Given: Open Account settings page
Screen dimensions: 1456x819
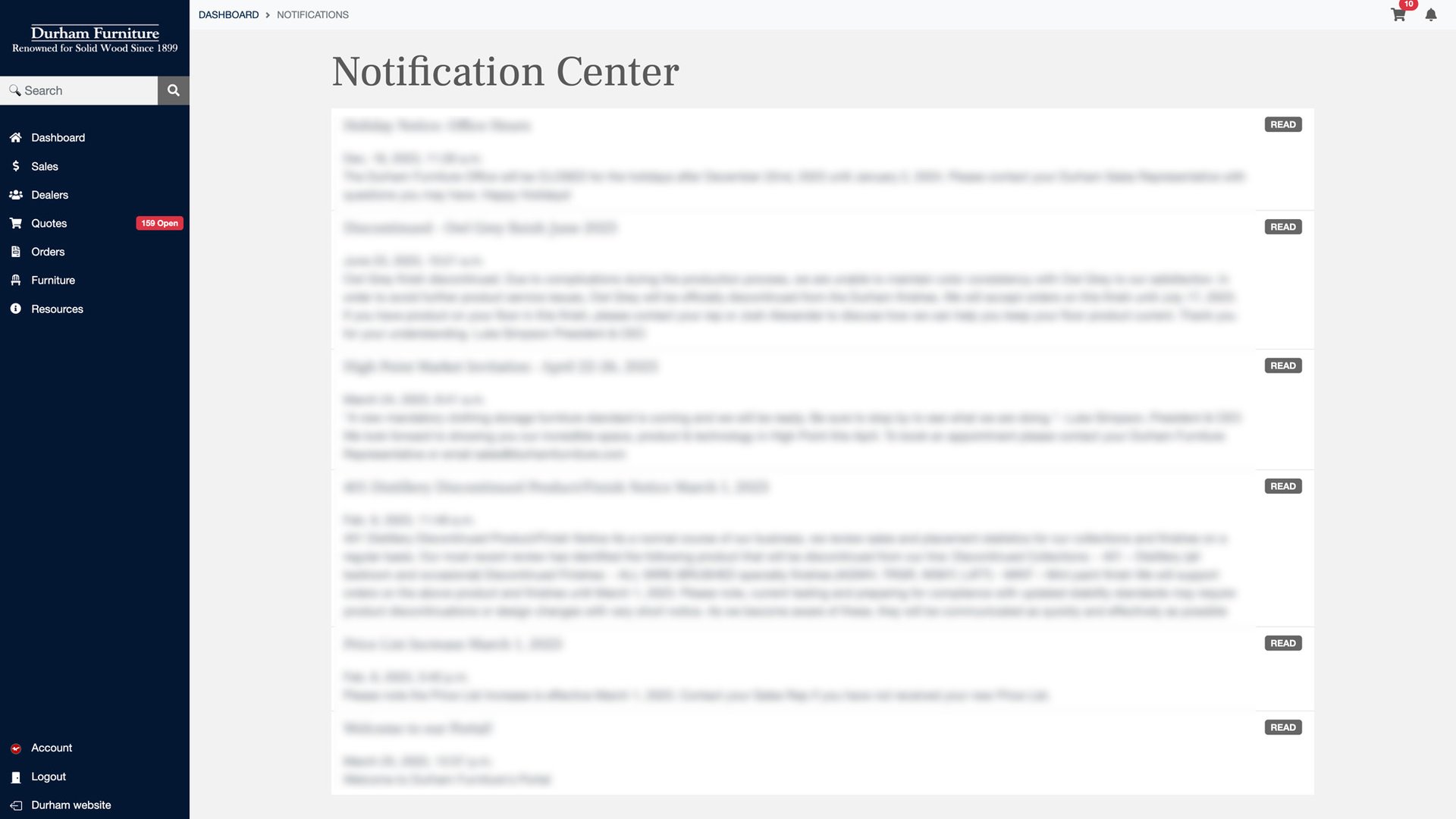Looking at the screenshot, I should [51, 748].
